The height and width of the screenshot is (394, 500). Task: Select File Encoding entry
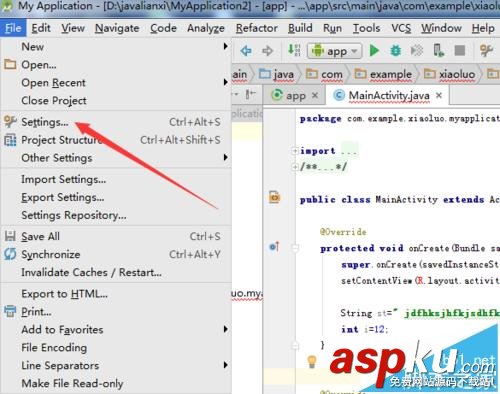[x=116, y=348]
